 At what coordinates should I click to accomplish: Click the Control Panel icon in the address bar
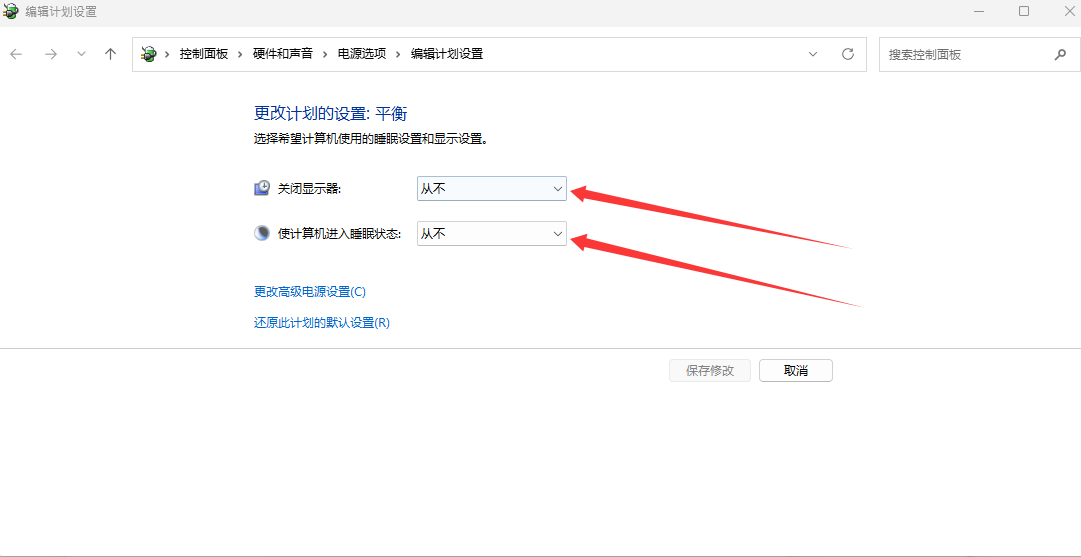coord(149,54)
